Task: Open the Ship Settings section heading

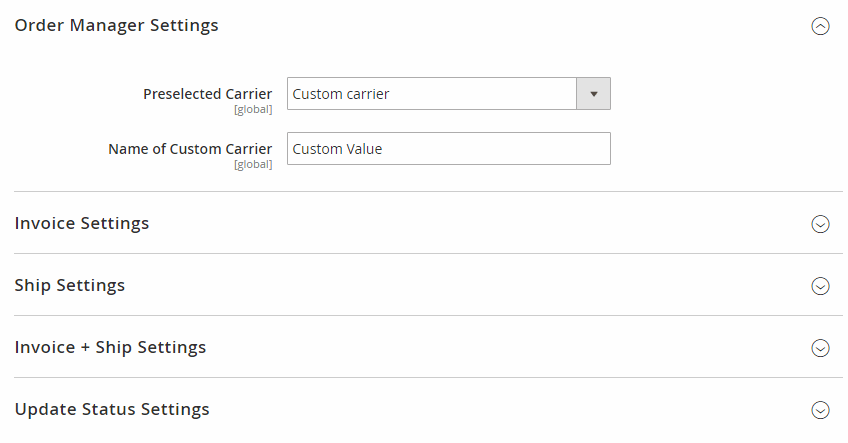Action: coord(70,285)
